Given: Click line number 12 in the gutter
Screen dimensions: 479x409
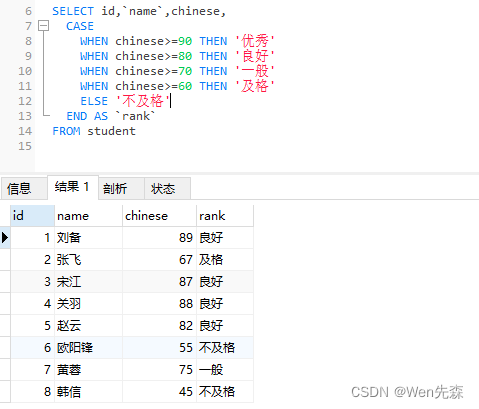Looking at the screenshot, I should 25,101.
